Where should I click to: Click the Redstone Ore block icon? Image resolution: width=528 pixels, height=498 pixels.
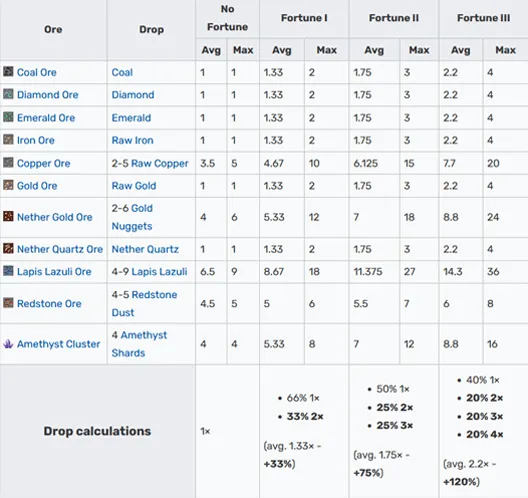(8, 303)
